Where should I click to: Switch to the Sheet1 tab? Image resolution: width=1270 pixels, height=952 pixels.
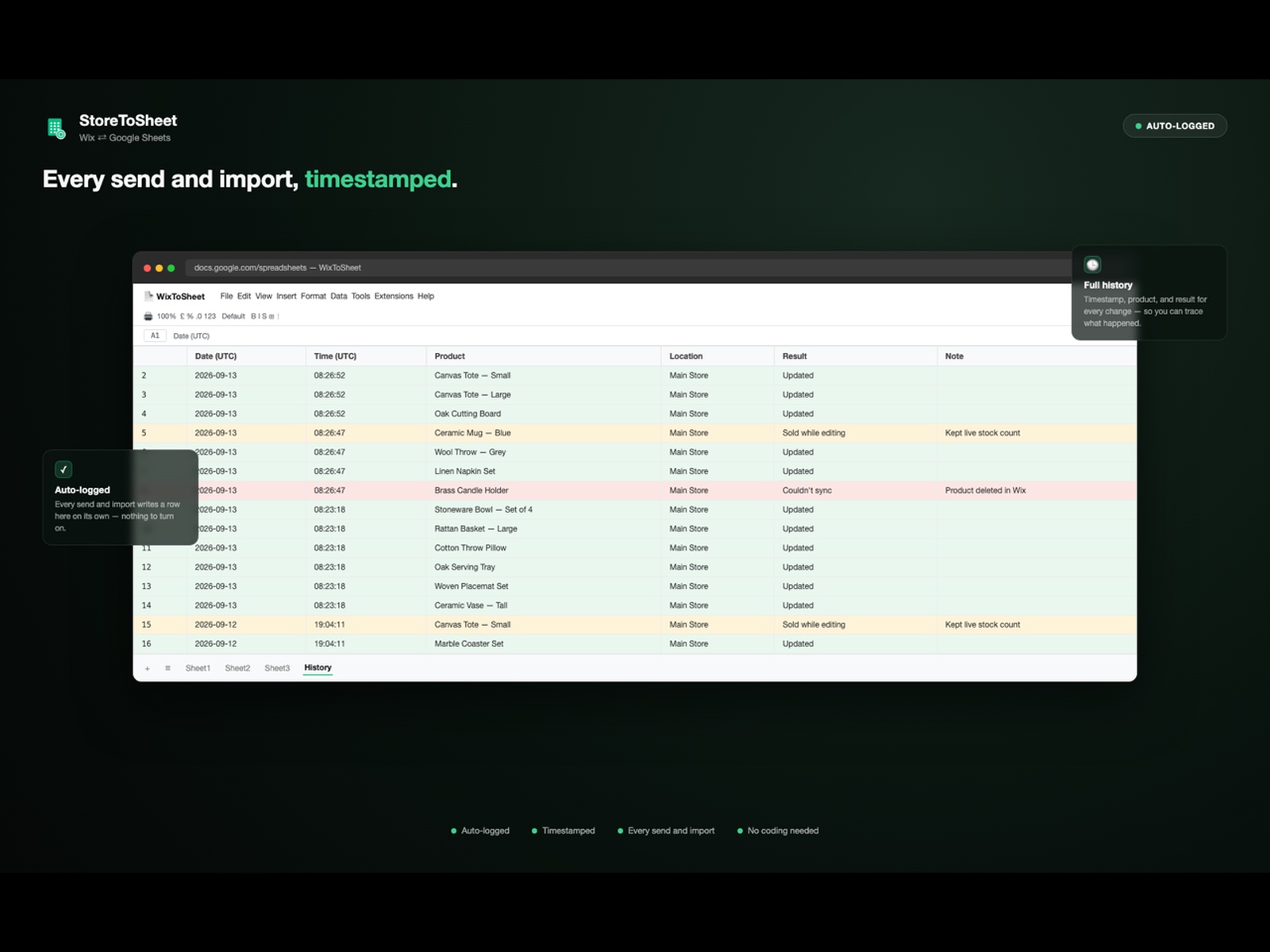click(x=198, y=668)
